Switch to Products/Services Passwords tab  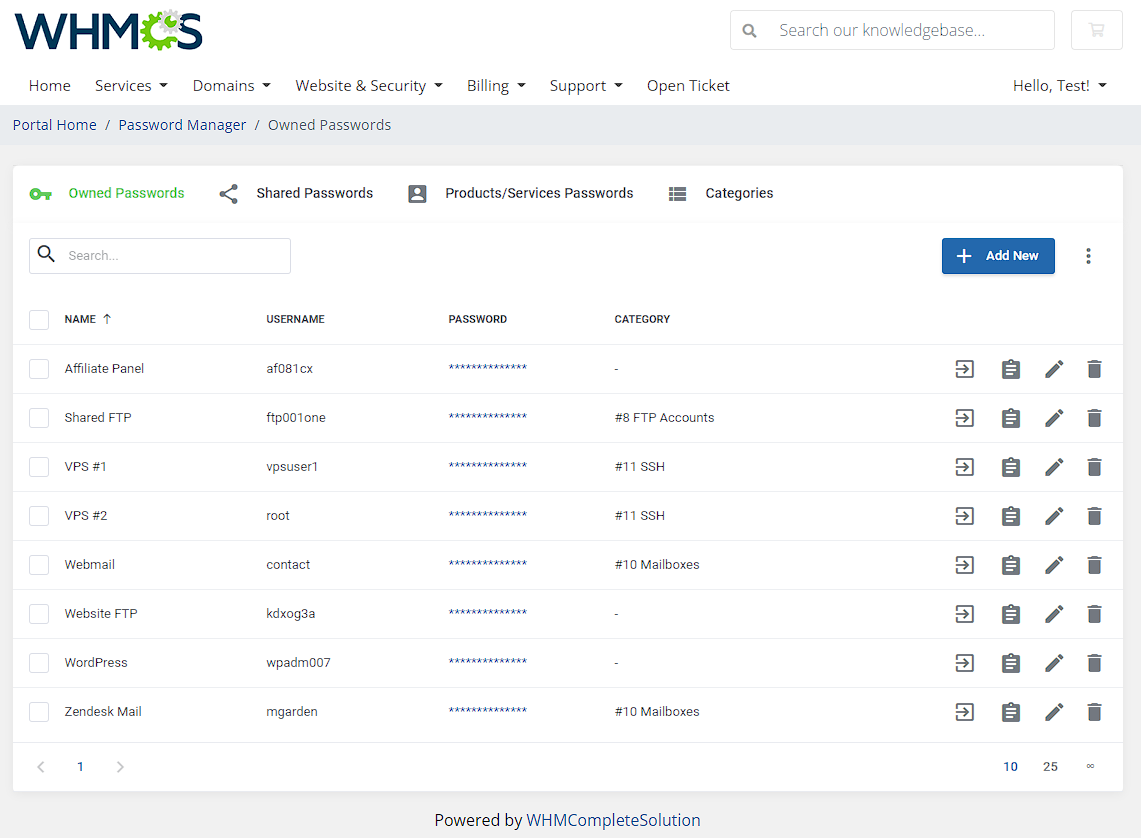(521, 193)
